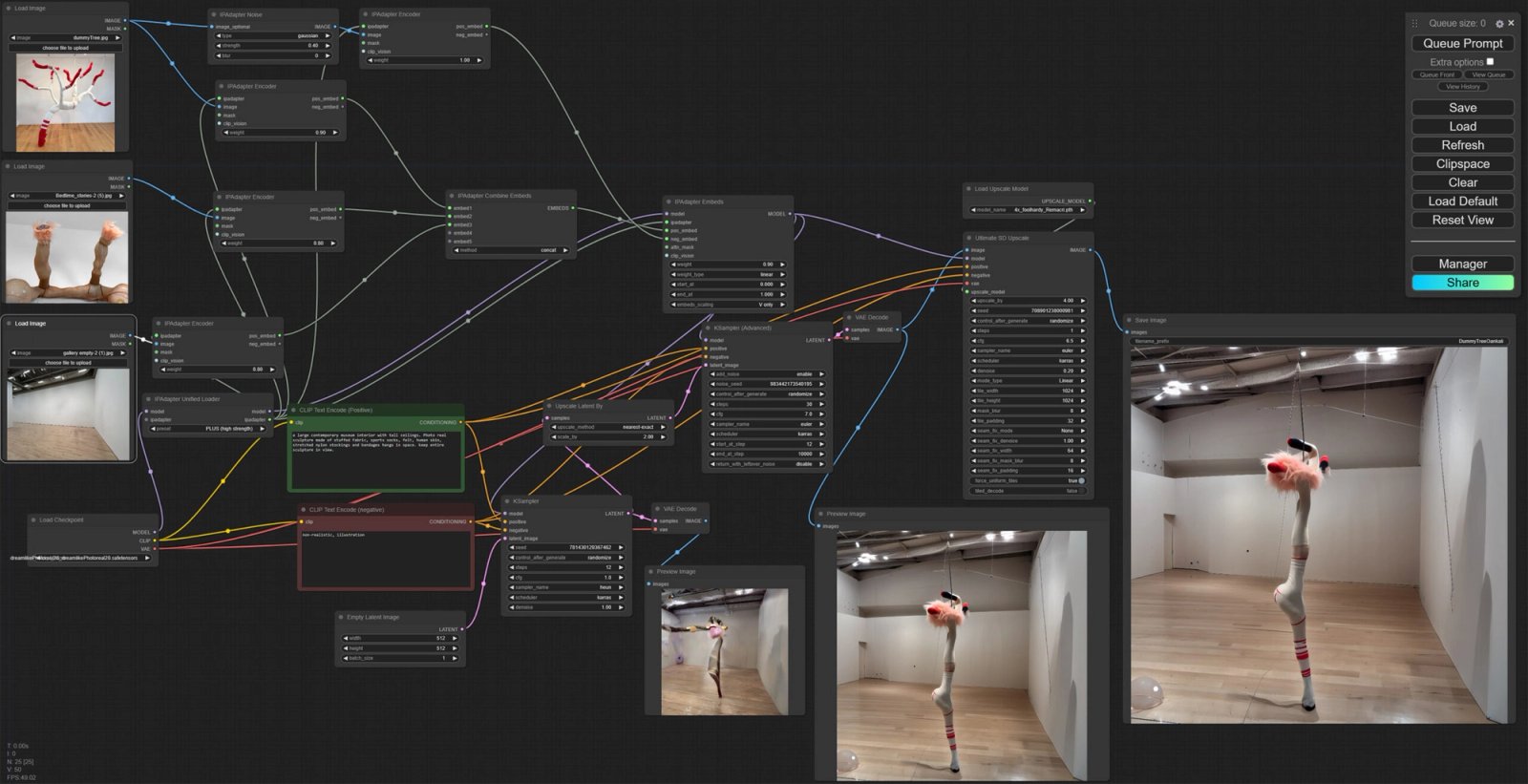Toggle add_noise in KSampler (Advanced)
The width and height of the screenshot is (1528, 784).
point(768,374)
